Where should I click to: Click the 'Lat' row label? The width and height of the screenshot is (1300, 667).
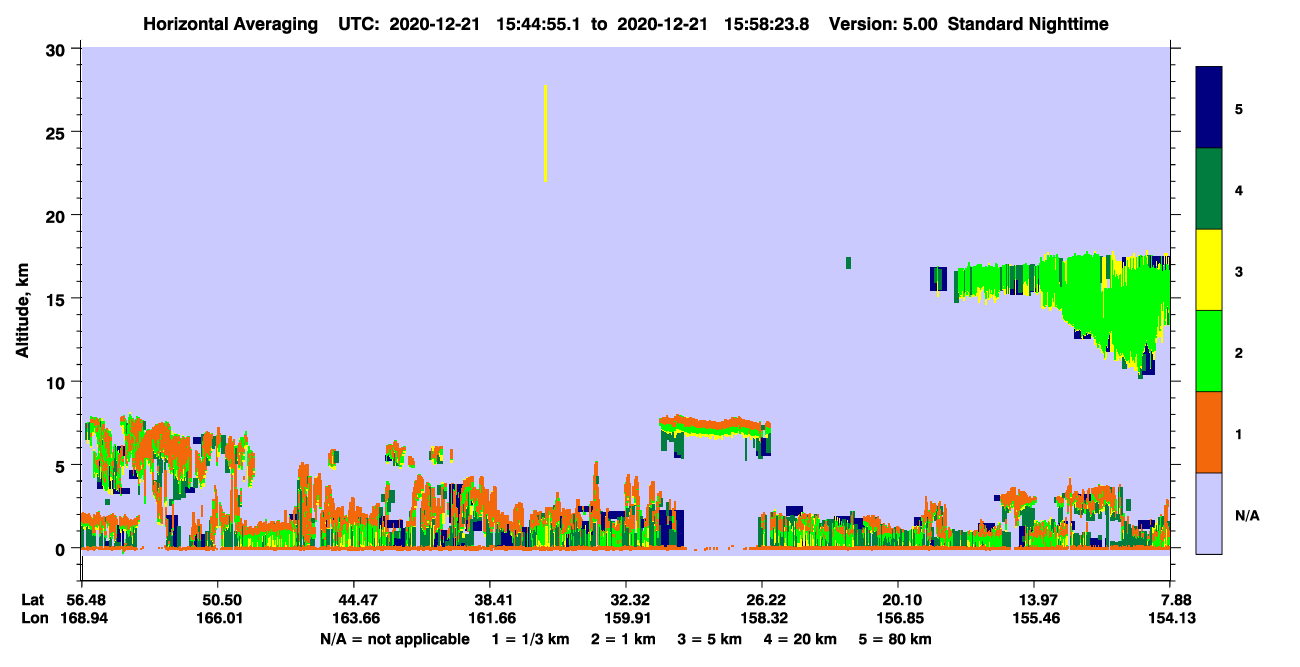[32, 599]
